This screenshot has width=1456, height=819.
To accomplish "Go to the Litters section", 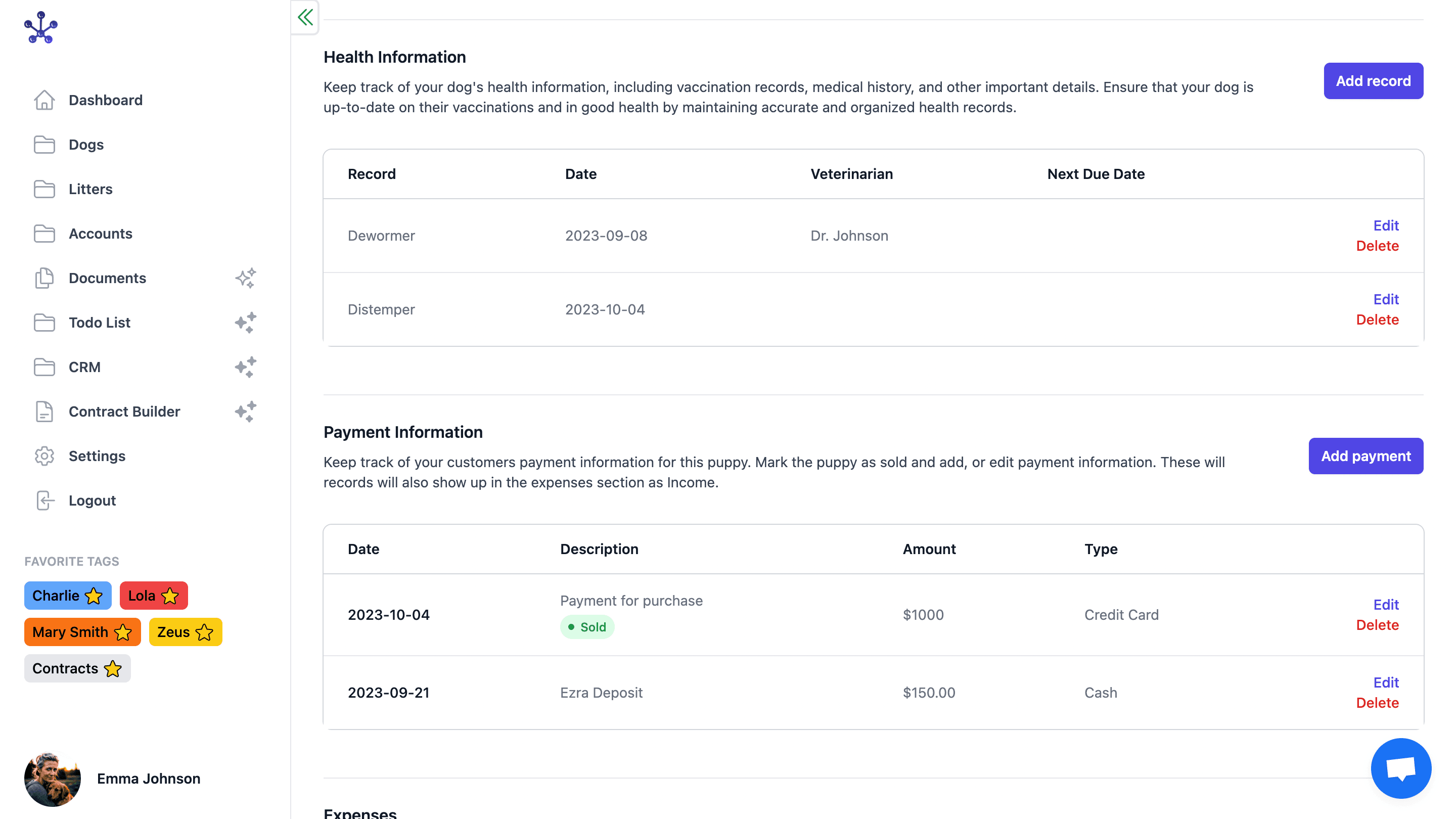I will pos(90,190).
